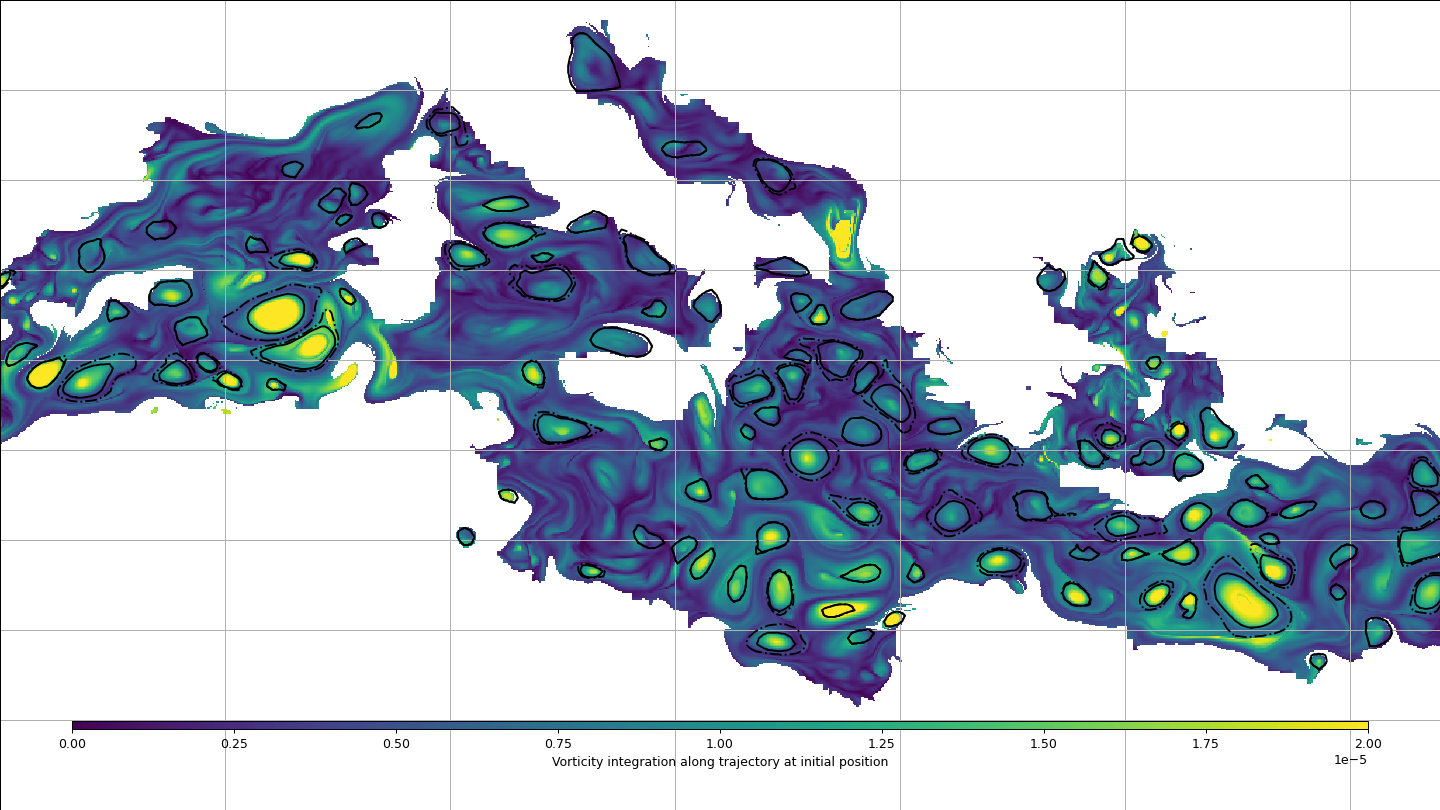
Task: Click the 1.00 colorbar tick label
Action: (720, 744)
